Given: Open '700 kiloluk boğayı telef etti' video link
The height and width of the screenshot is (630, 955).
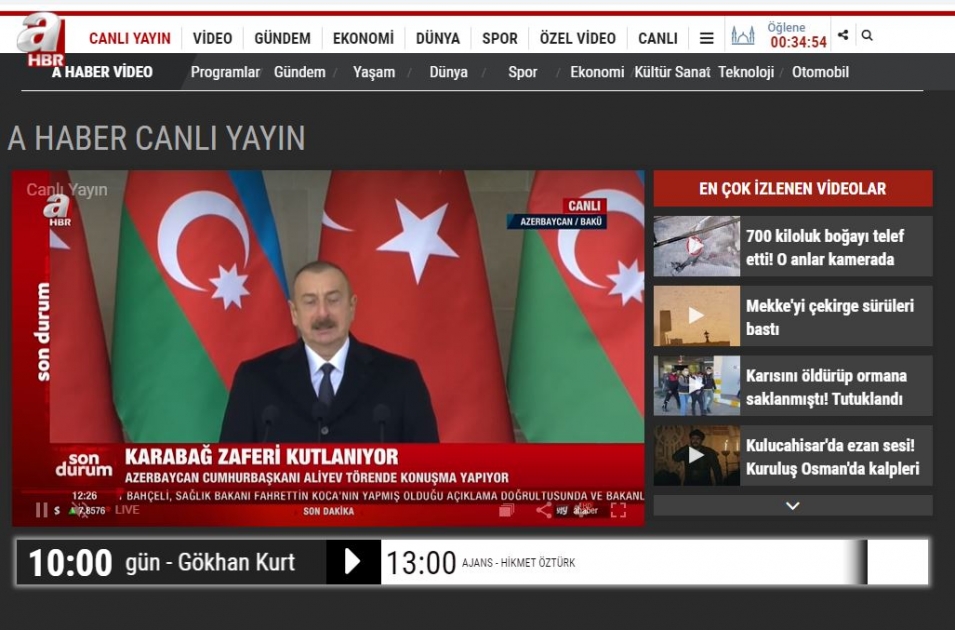Looking at the screenshot, I should coord(825,247).
